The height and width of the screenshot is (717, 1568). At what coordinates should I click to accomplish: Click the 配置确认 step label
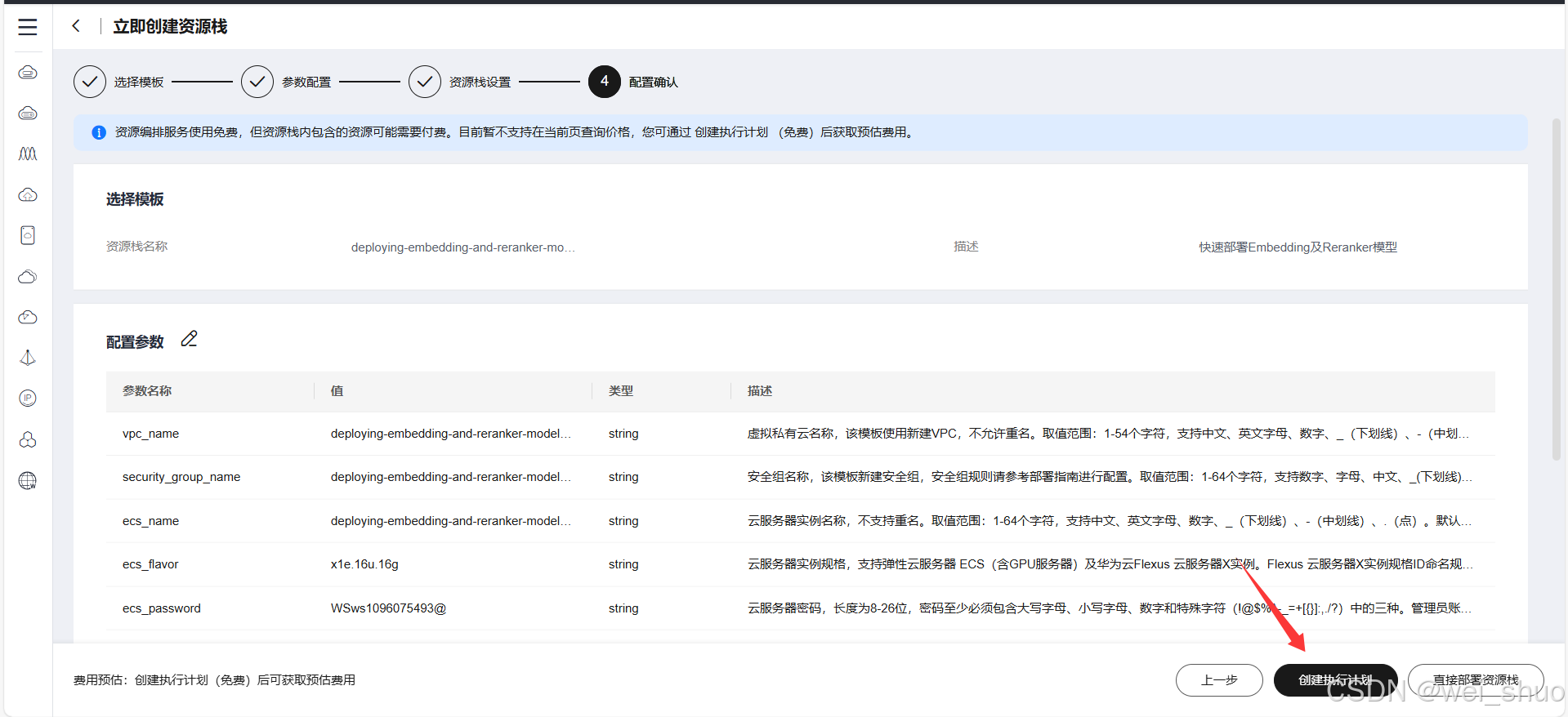coord(654,82)
